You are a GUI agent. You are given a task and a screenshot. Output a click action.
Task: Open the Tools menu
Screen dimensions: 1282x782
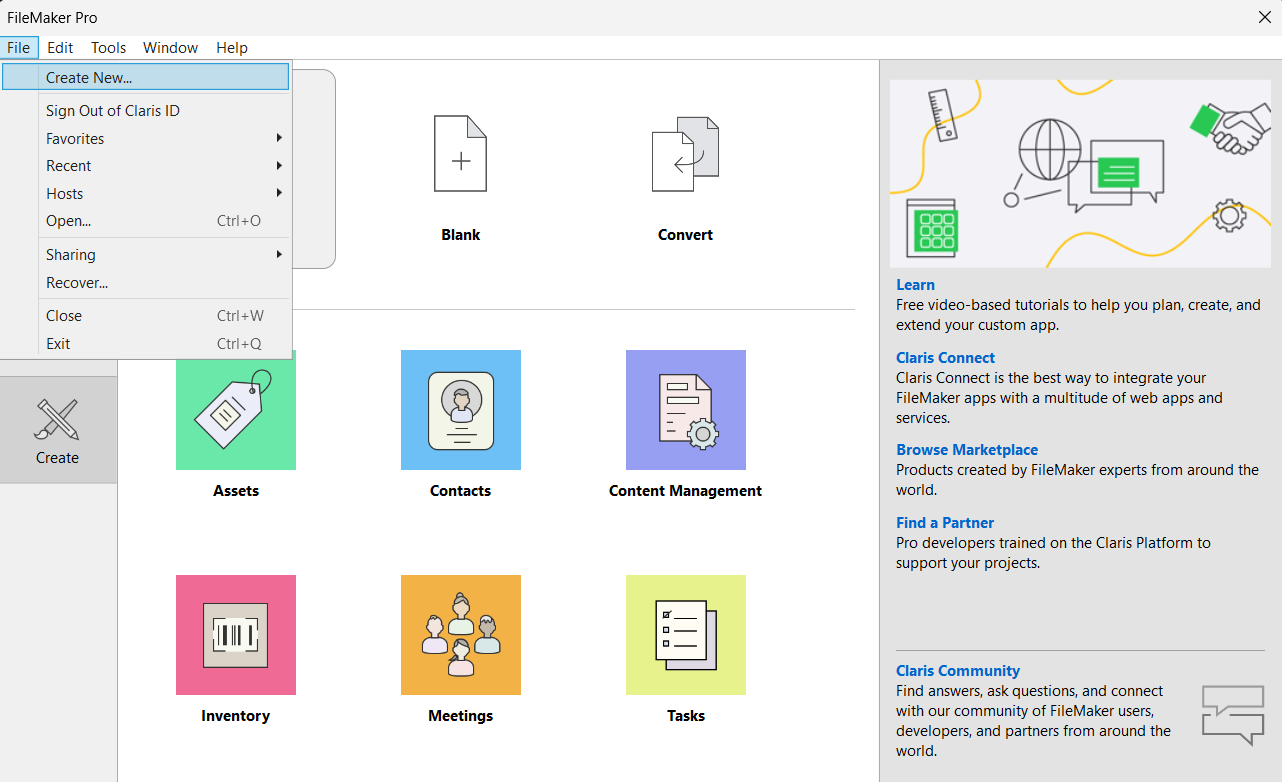click(x=108, y=47)
